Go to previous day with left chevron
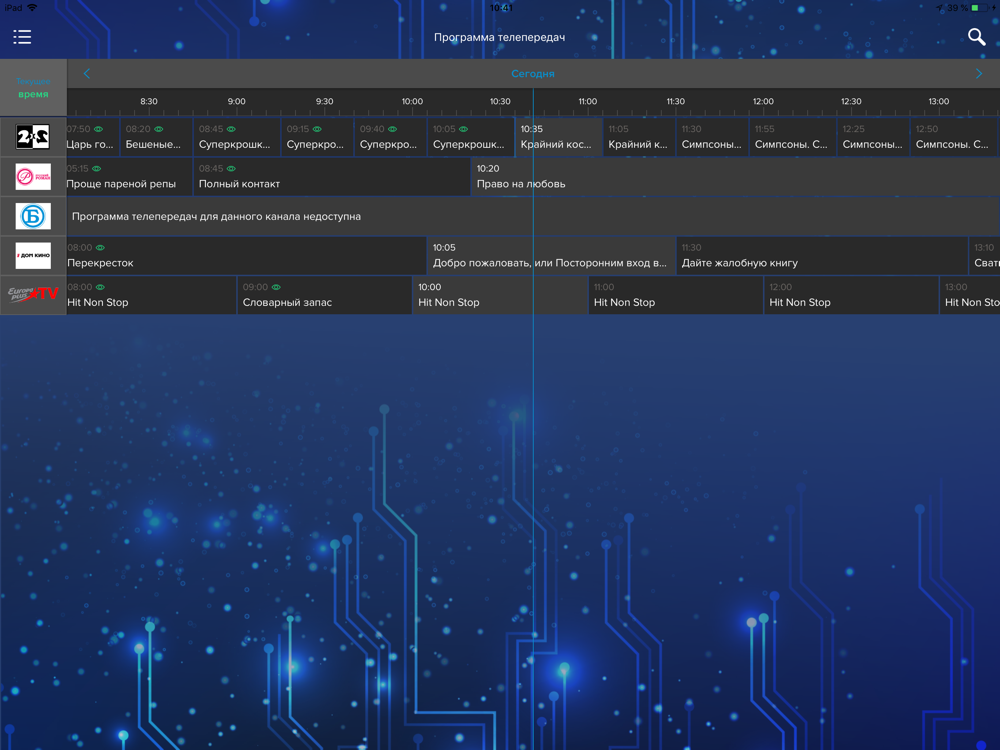The image size is (1000, 750). coord(87,73)
